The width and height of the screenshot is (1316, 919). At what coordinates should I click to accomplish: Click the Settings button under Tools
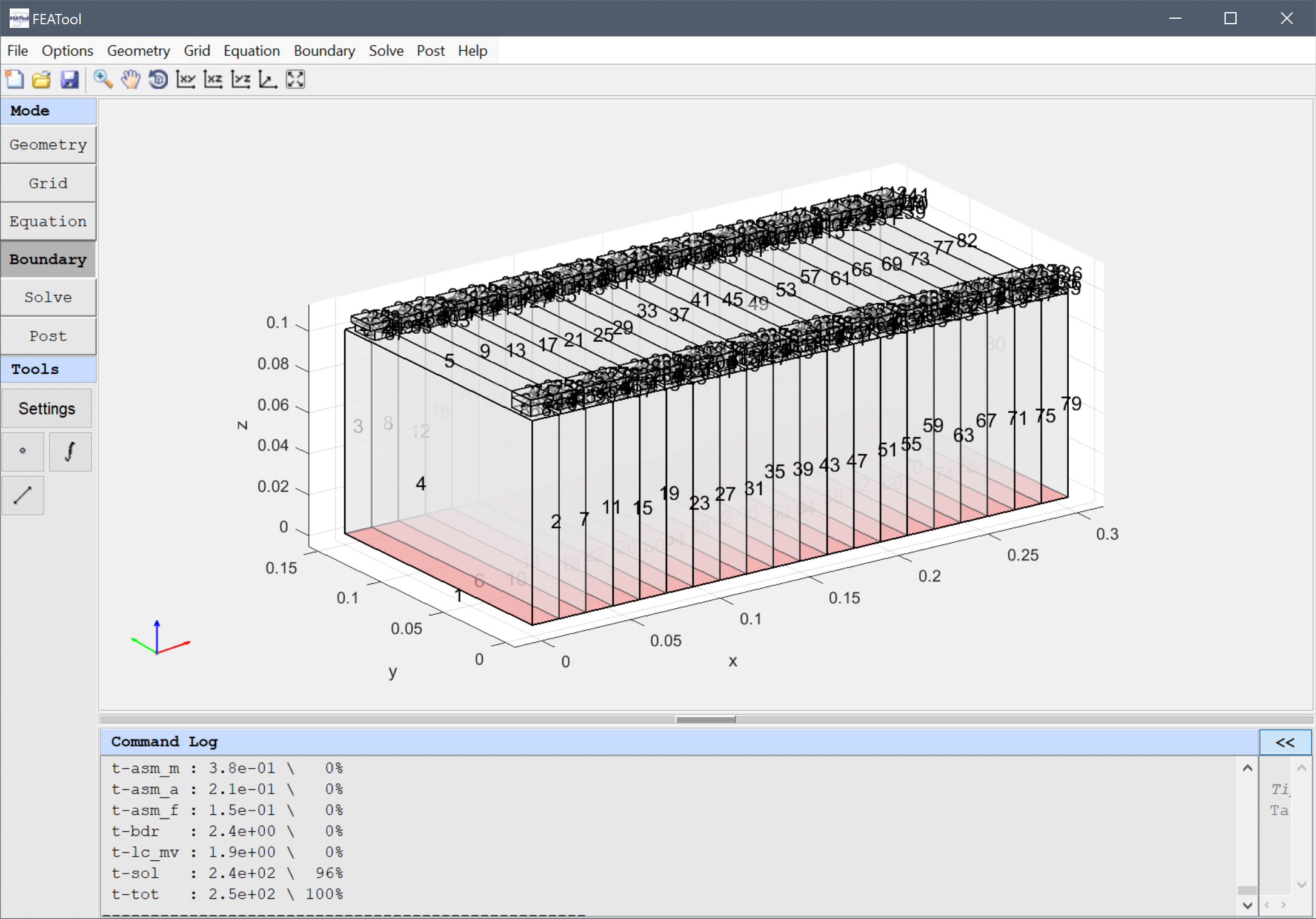point(47,409)
